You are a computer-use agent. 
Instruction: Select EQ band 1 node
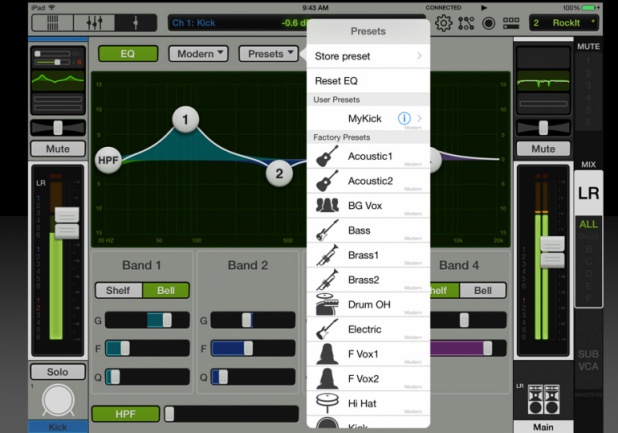point(185,119)
